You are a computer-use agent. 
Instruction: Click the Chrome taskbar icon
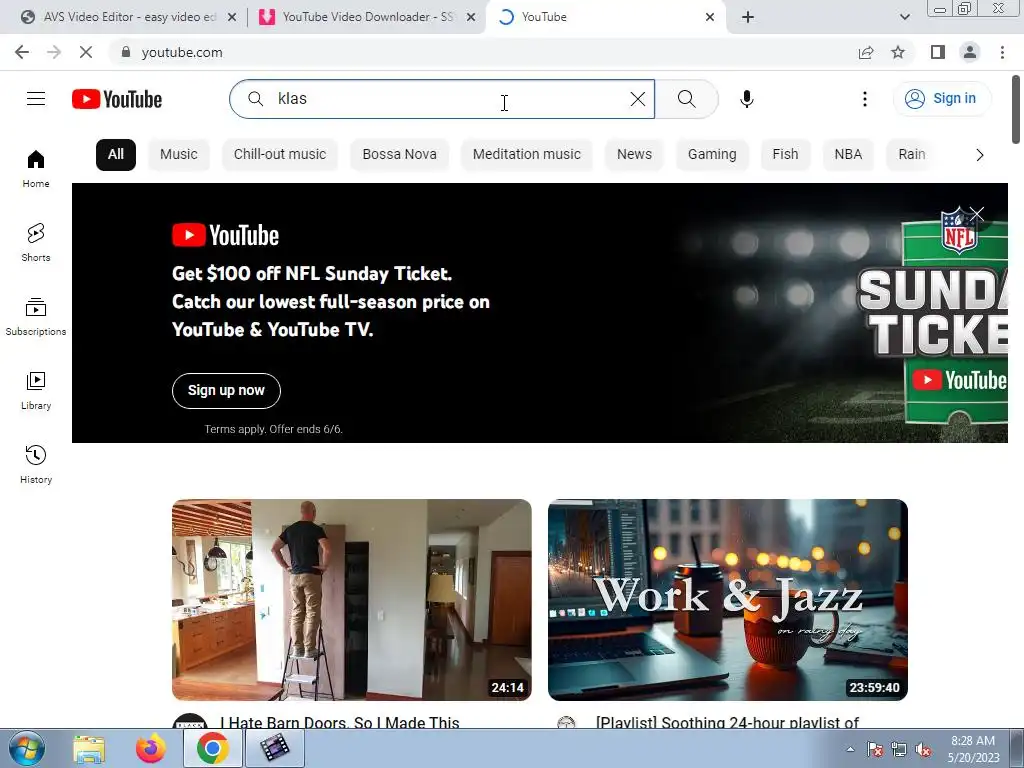point(212,748)
